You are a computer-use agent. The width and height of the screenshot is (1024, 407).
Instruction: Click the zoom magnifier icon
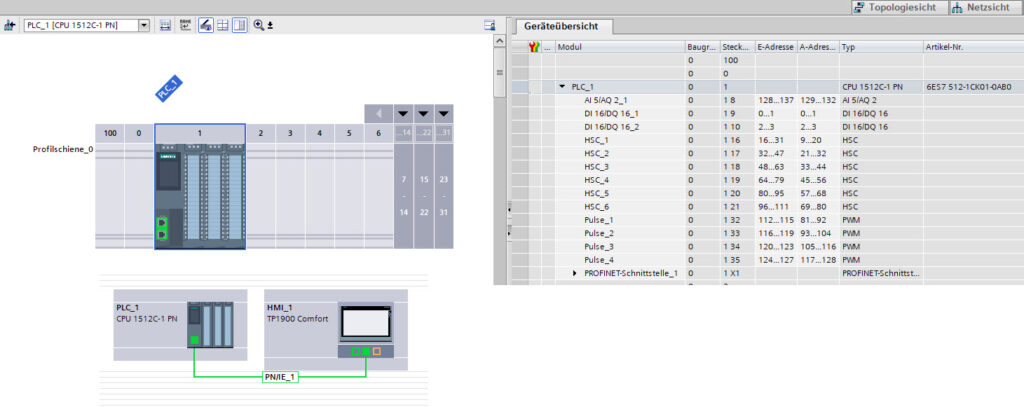click(x=259, y=25)
